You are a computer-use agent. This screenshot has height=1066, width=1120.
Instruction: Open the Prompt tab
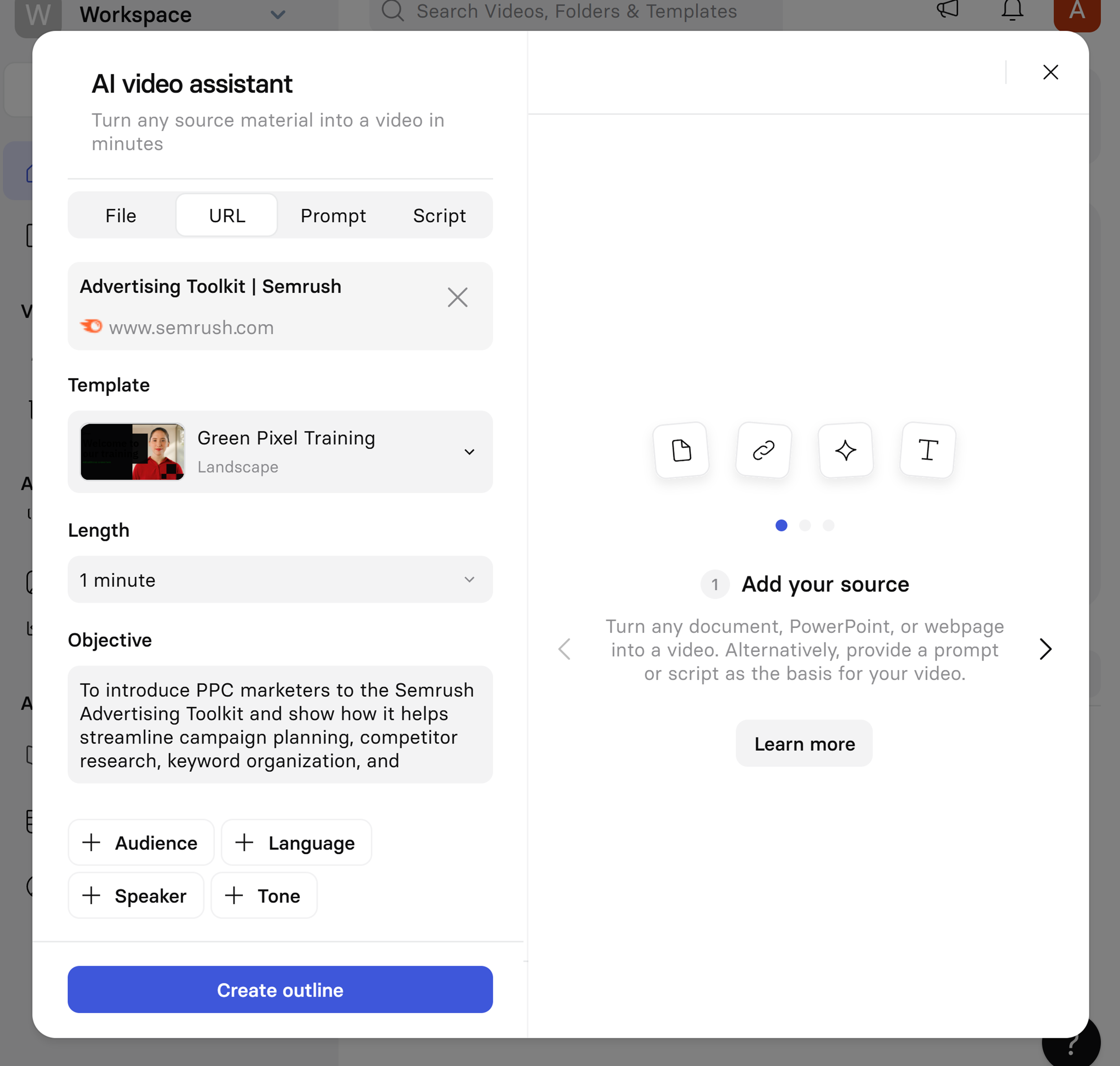(333, 215)
